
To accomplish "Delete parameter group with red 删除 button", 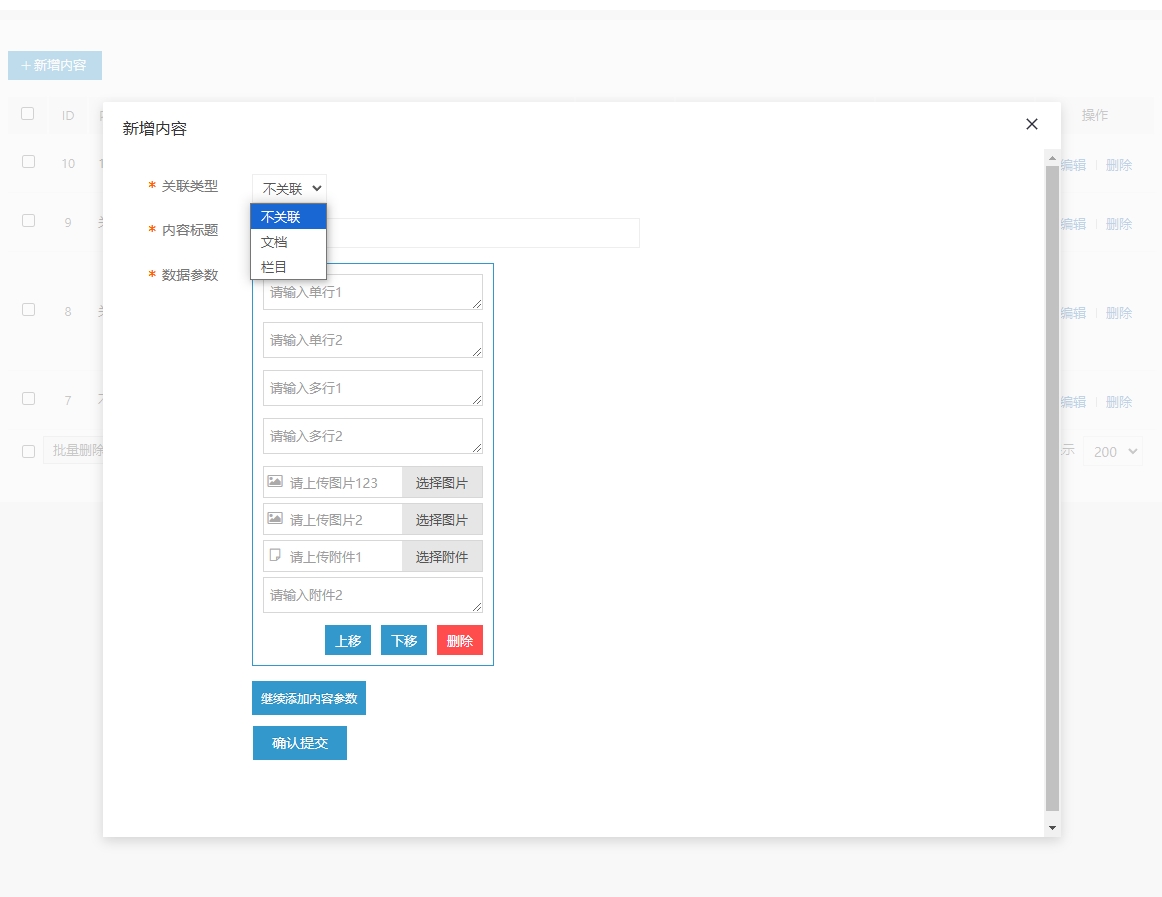I will 460,641.
